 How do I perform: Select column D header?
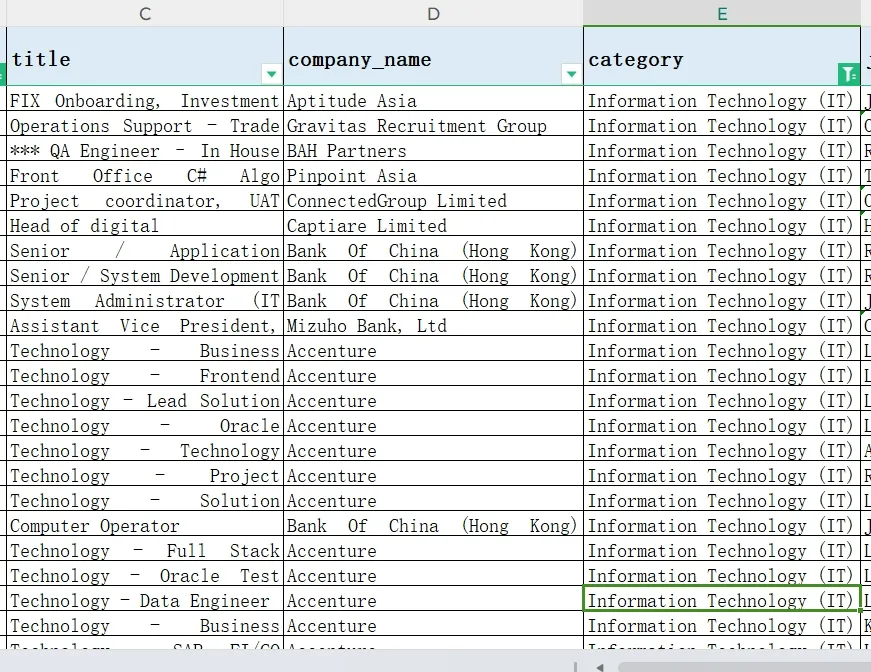pyautogui.click(x=433, y=13)
